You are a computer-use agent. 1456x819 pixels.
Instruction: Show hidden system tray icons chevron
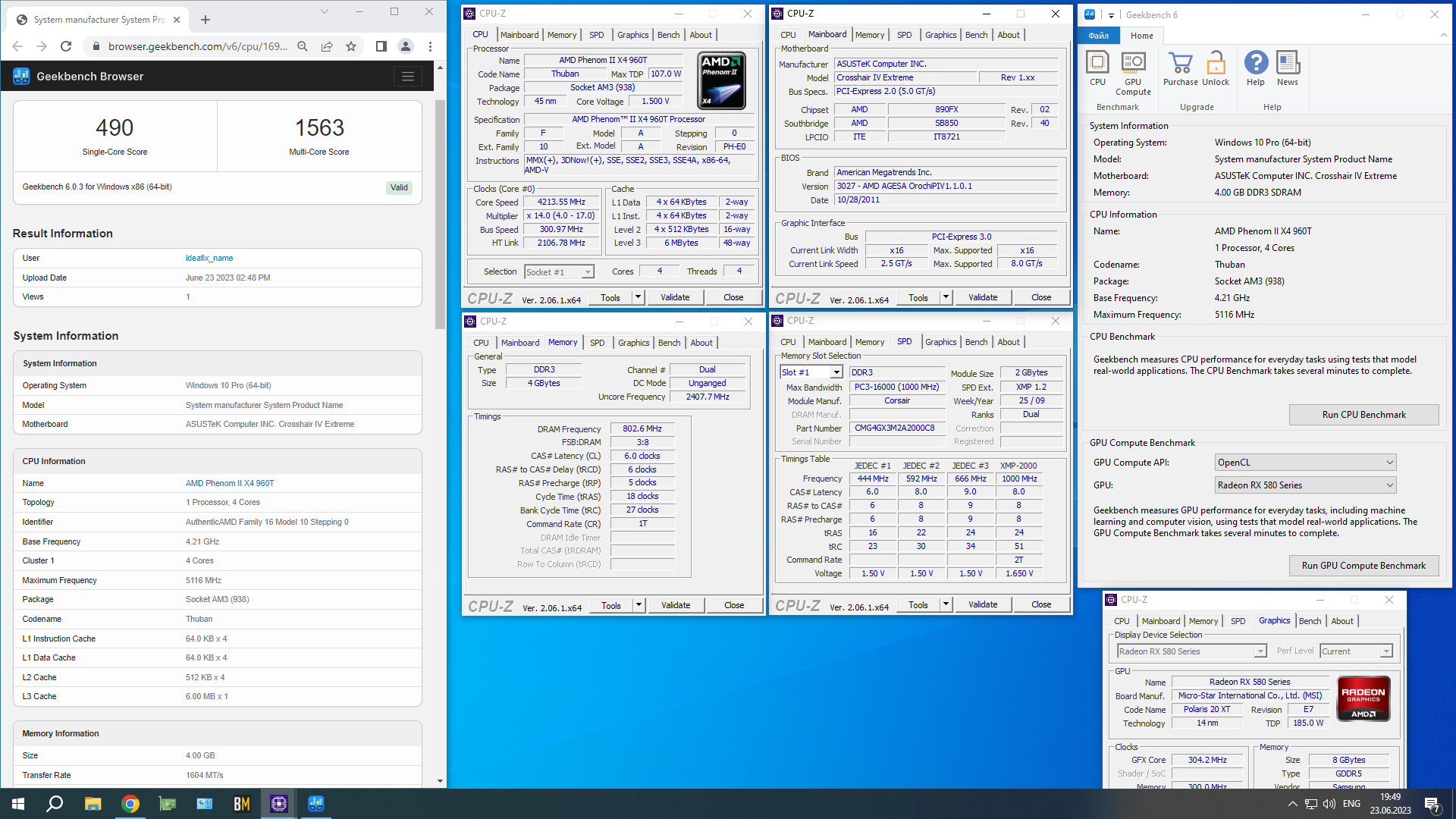[x=1292, y=804]
